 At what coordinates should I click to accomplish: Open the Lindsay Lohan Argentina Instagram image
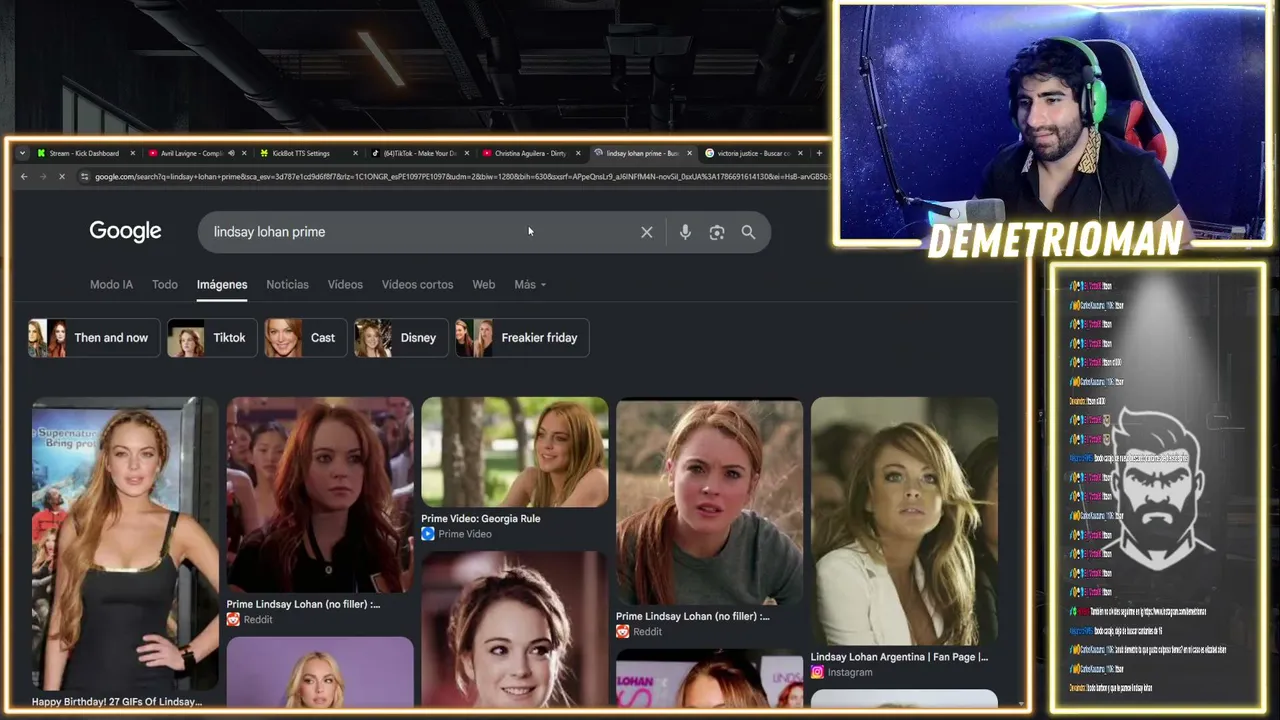click(x=904, y=521)
